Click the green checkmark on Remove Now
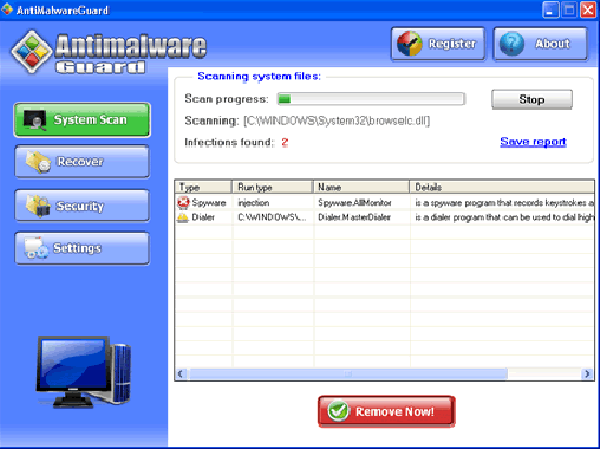This screenshot has width=600, height=449. click(338, 411)
